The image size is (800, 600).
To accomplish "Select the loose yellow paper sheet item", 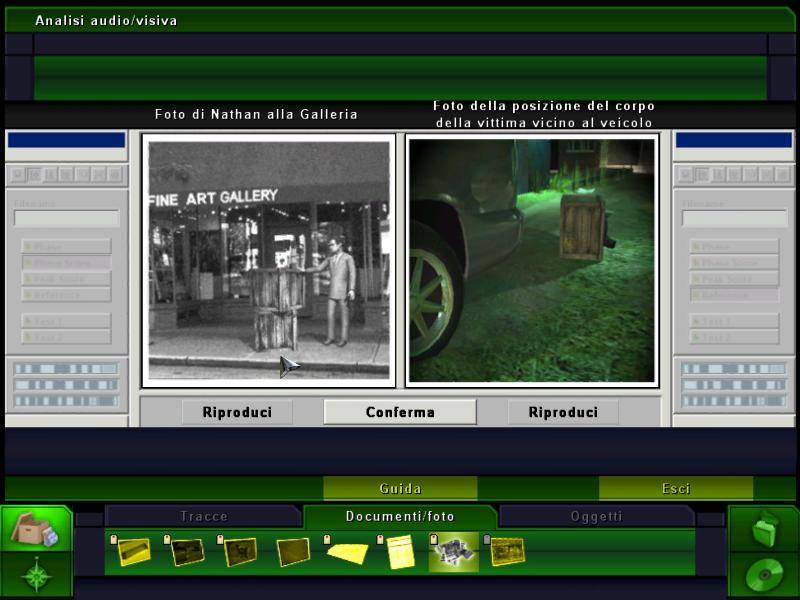I will click(x=347, y=551).
